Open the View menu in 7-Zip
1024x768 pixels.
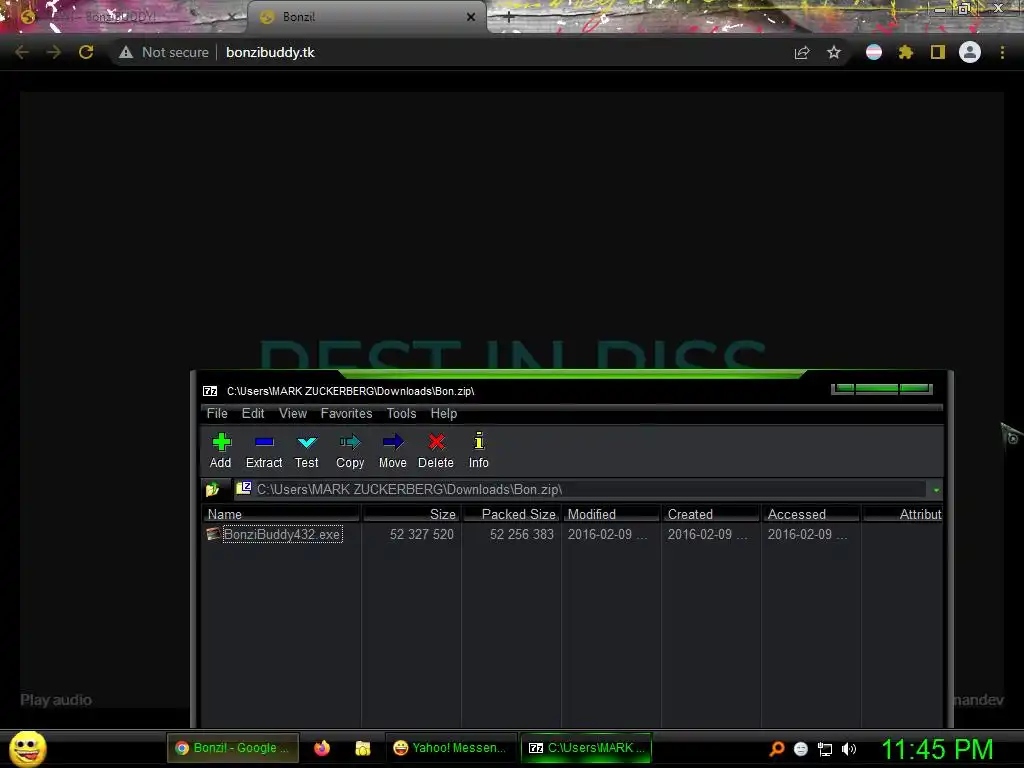click(x=293, y=413)
